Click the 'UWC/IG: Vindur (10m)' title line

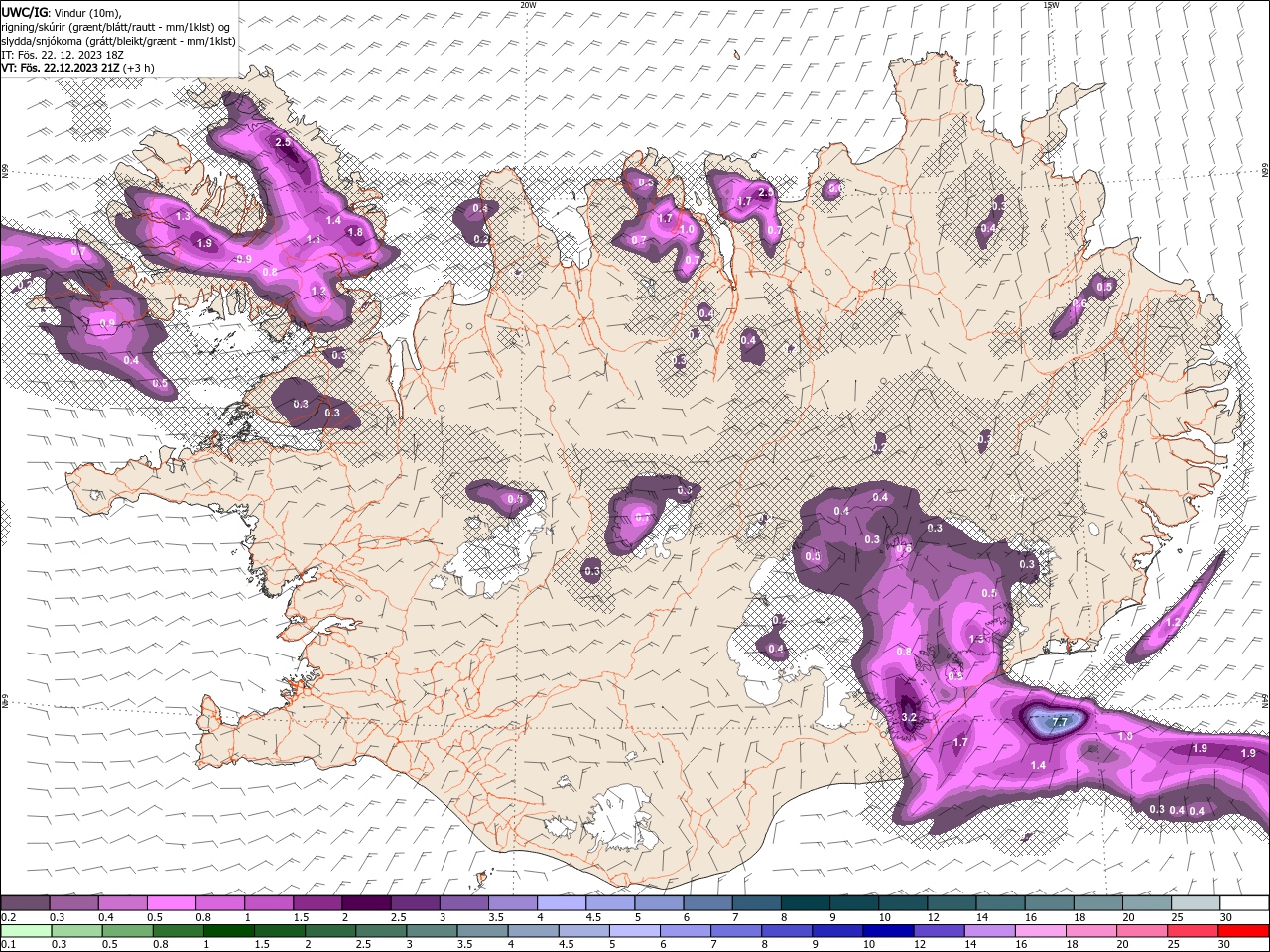(x=61, y=12)
